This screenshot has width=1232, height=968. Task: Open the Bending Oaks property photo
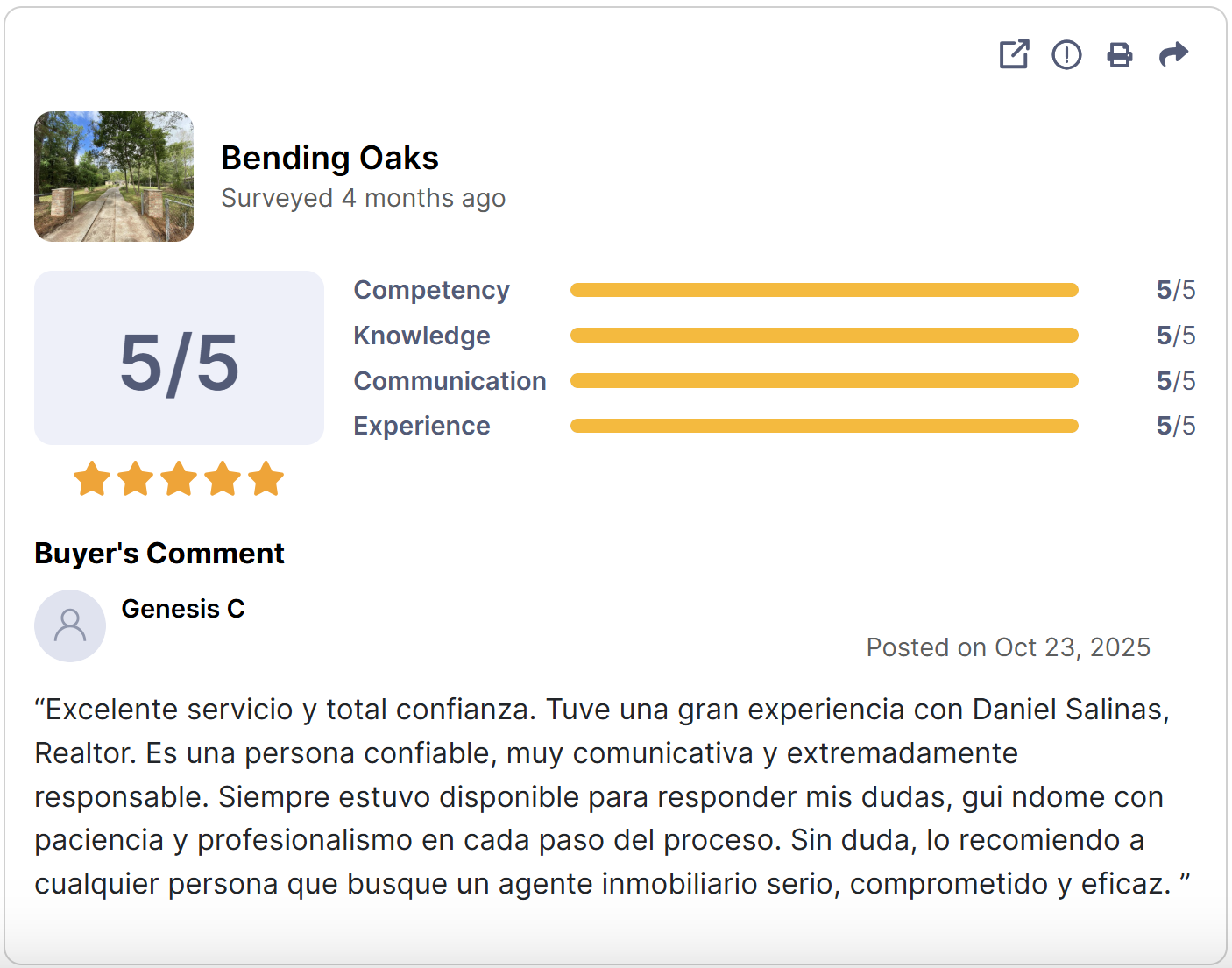[x=114, y=176]
